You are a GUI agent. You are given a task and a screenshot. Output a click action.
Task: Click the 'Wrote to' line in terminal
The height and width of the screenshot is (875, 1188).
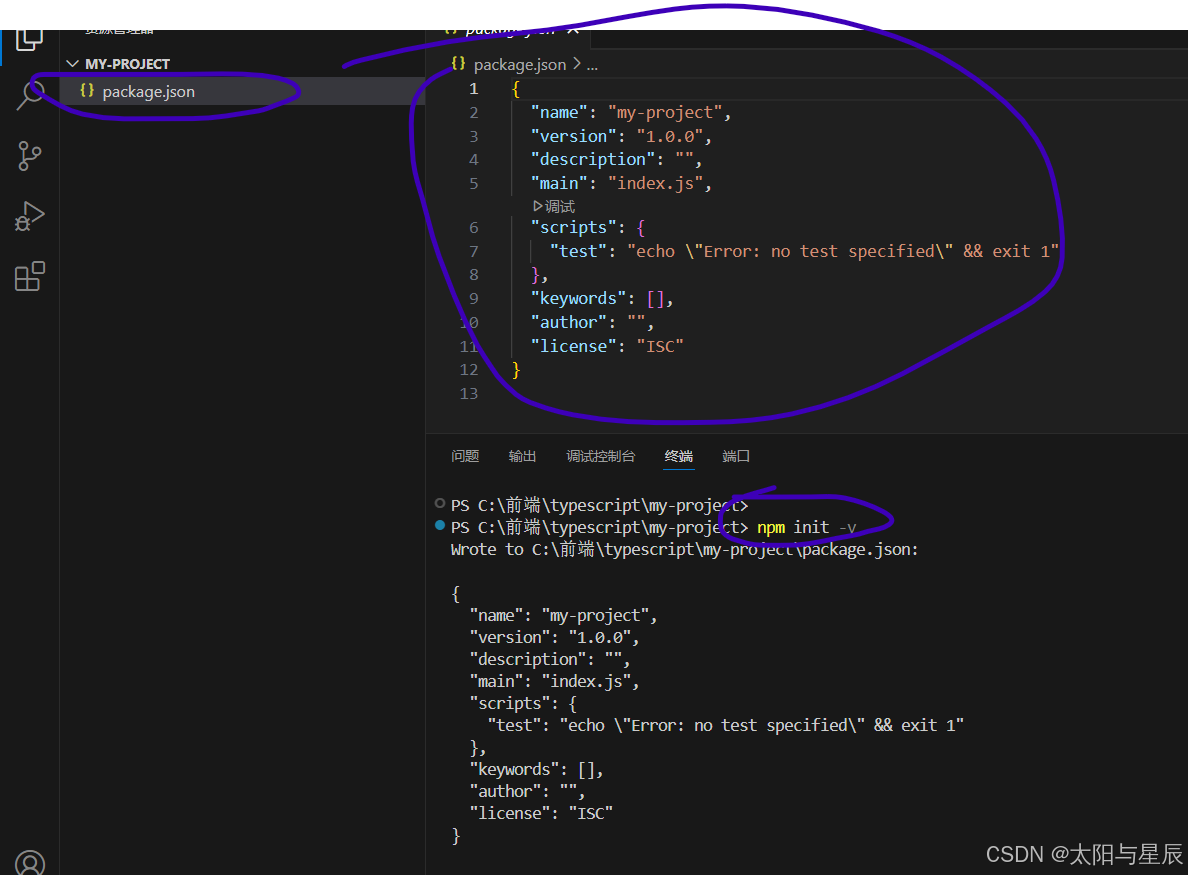(684, 549)
